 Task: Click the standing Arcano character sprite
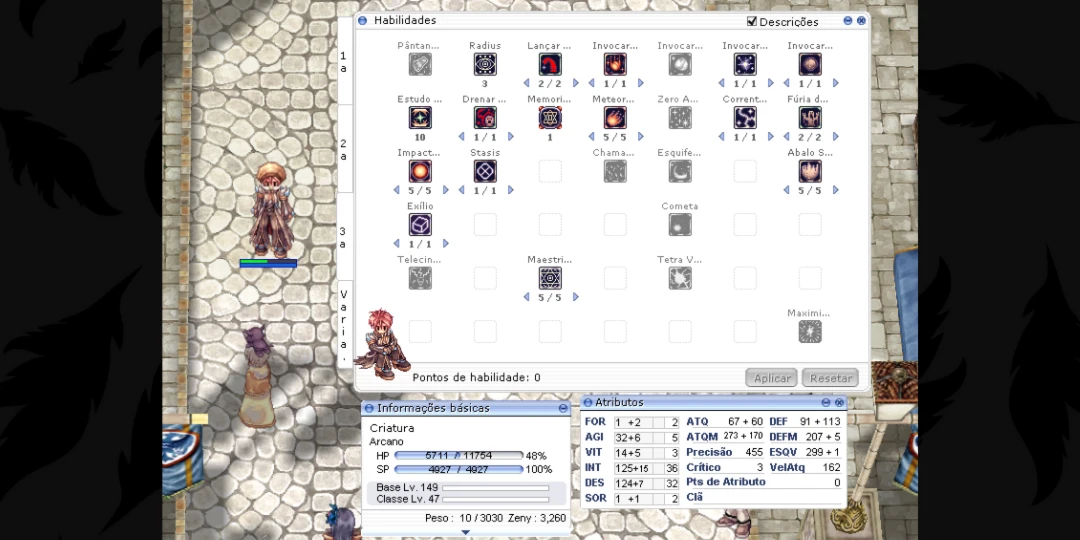pos(272,210)
